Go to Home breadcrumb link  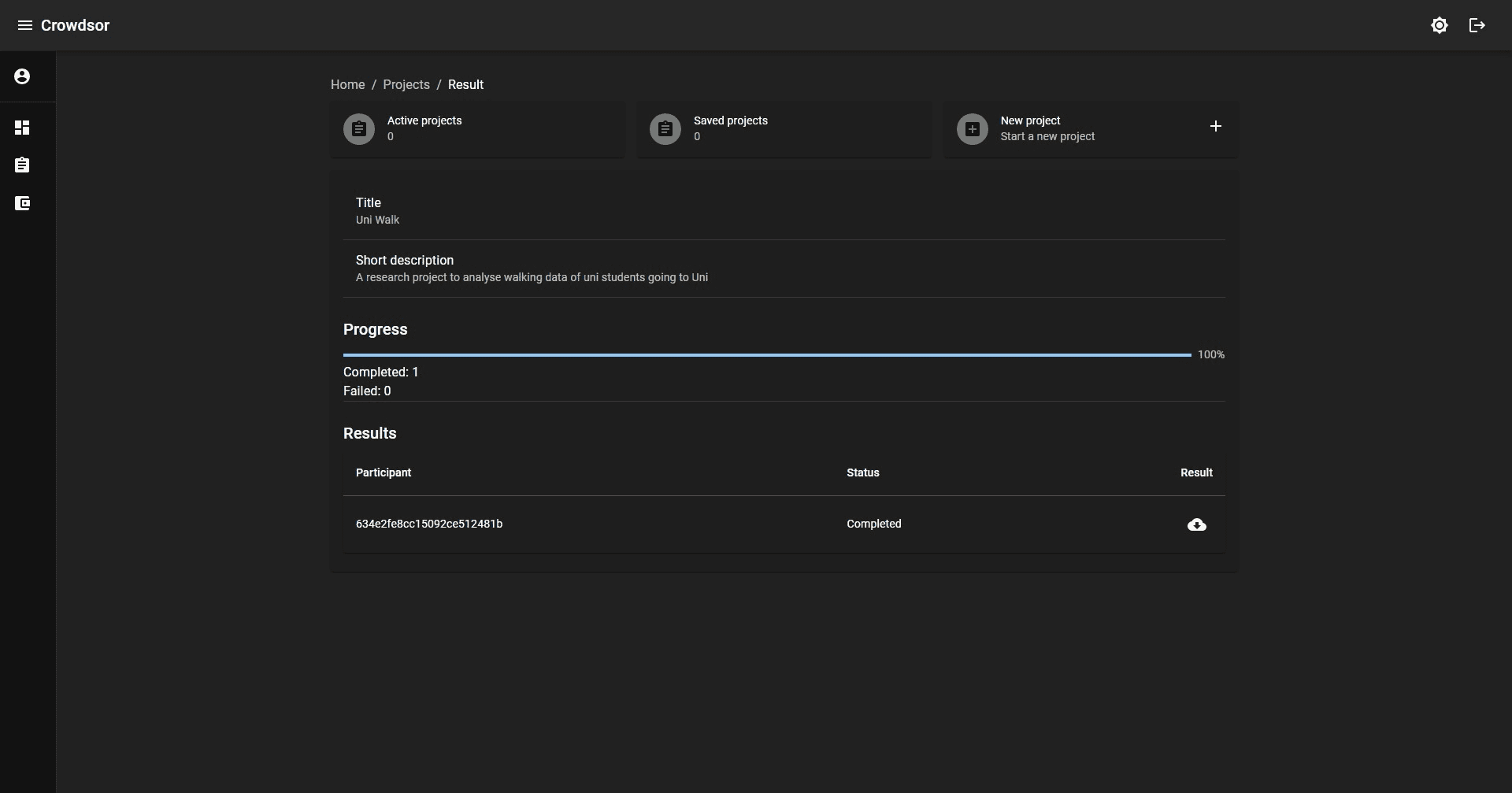pyautogui.click(x=347, y=84)
